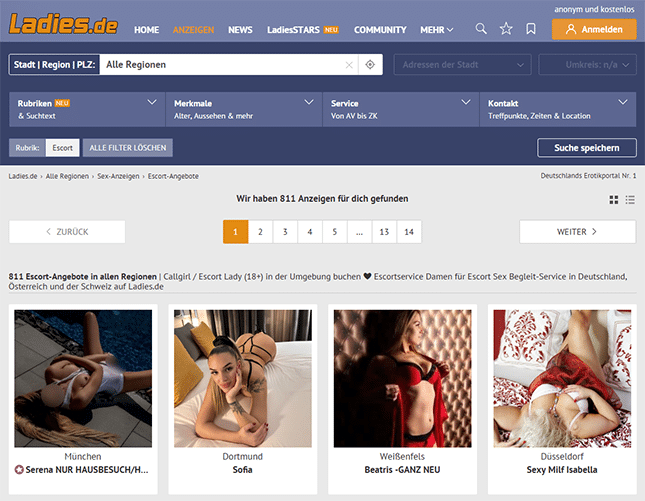Viewport: 645px width, 501px height.
Task: Click the Anmelden login button
Action: [593, 29]
